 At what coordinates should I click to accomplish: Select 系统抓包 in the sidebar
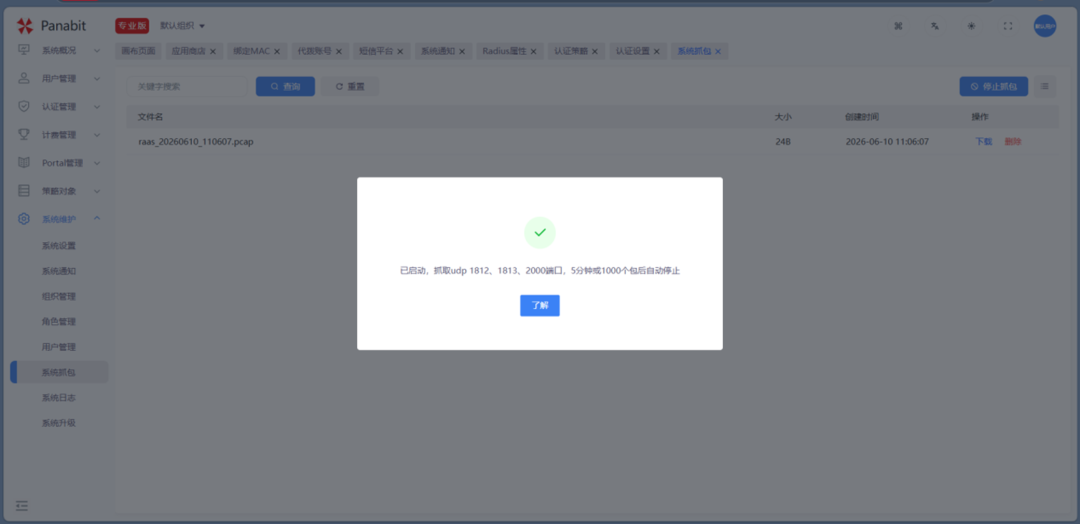[x=59, y=373]
